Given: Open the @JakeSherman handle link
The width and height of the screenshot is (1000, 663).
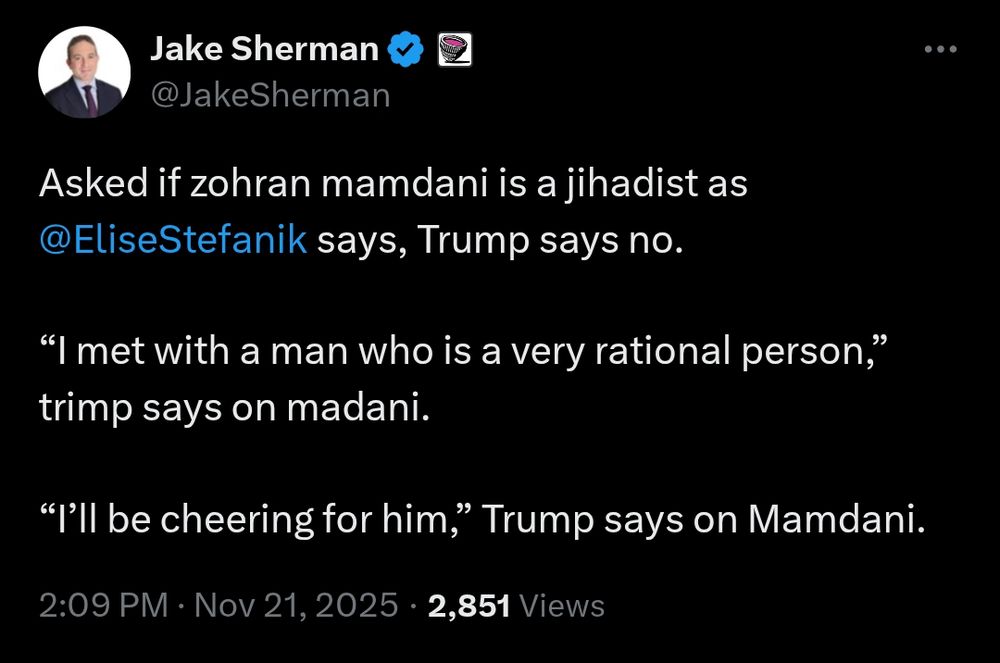Looking at the screenshot, I should (269, 95).
